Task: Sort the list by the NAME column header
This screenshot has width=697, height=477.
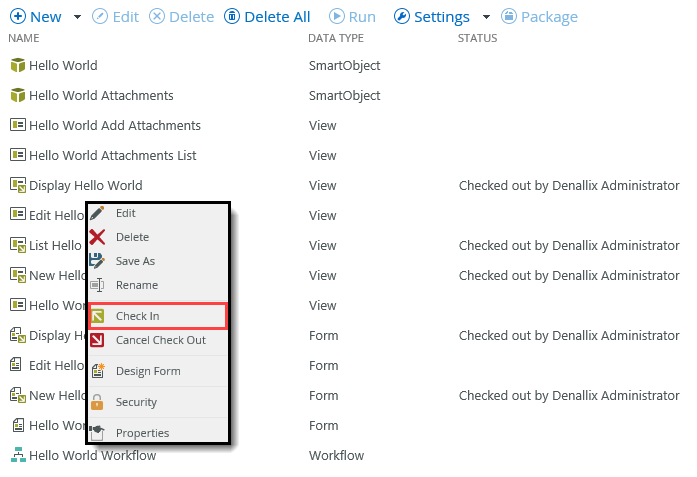Action: click(23, 38)
